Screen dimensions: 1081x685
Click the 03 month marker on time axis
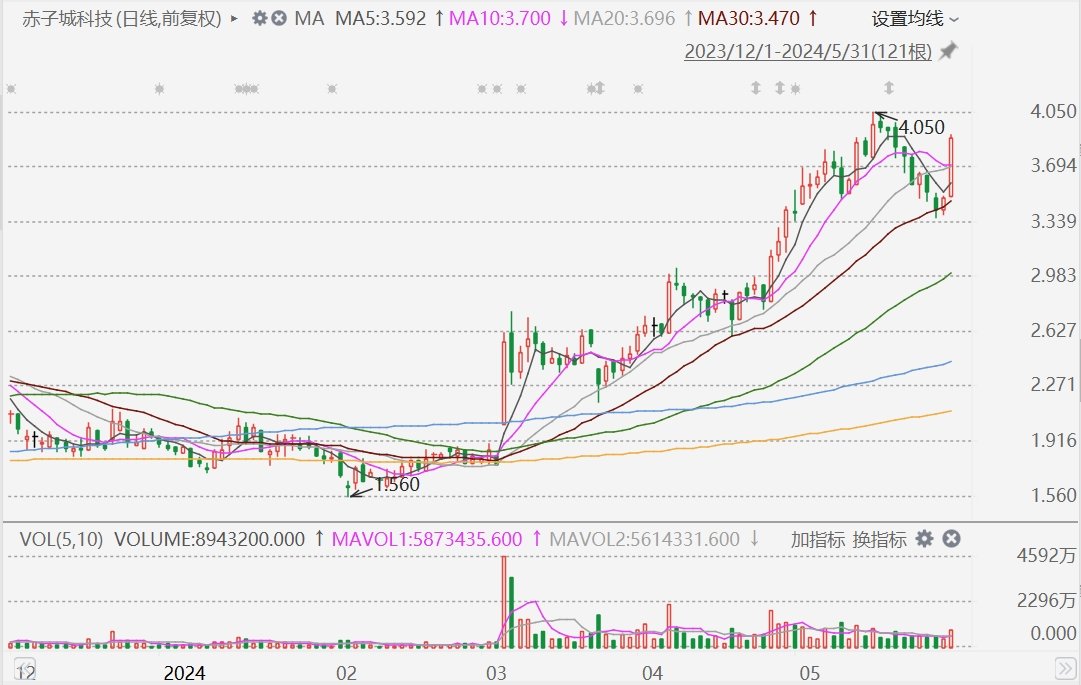[x=490, y=672]
